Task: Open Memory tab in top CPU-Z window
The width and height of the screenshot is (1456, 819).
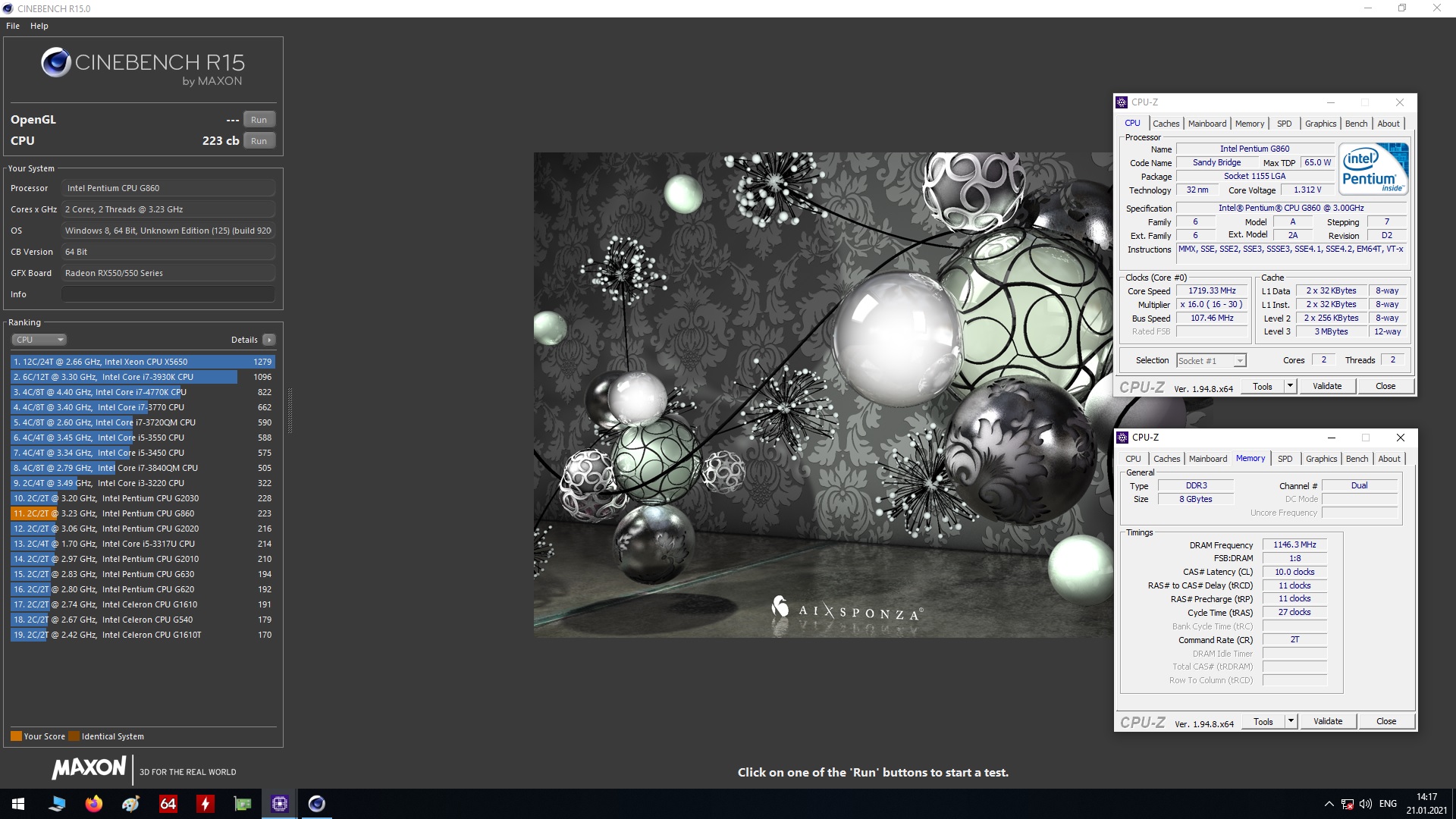Action: 1250,124
